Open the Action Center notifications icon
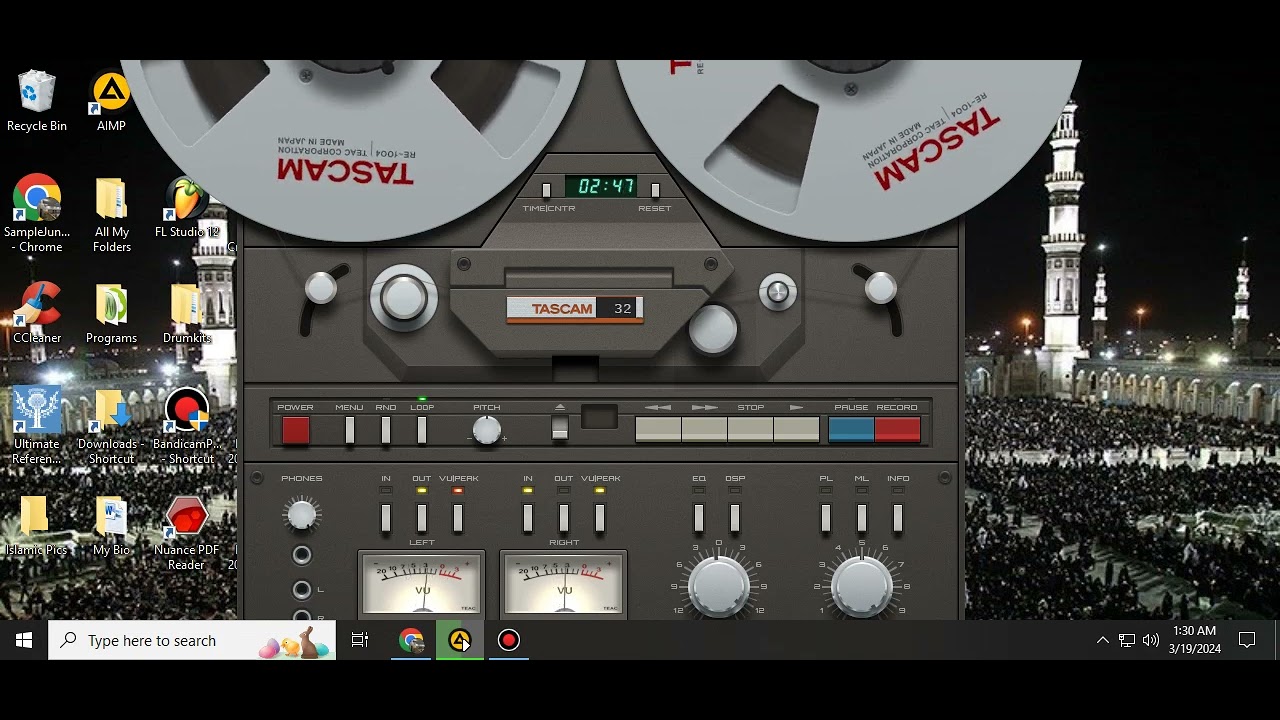Screen dimensions: 1280x720 (x=1247, y=640)
